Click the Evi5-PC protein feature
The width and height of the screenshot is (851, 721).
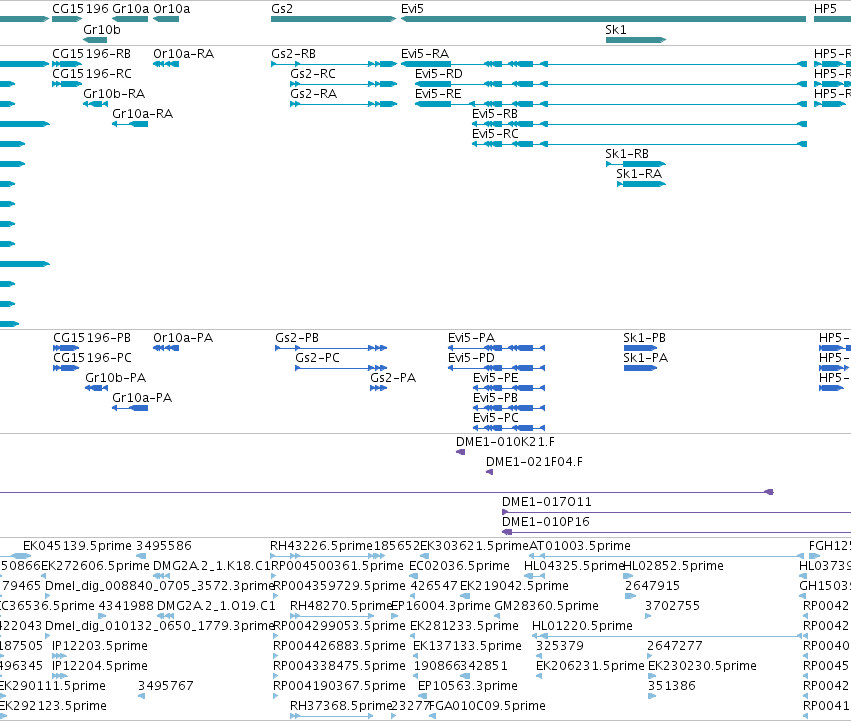coord(509,428)
